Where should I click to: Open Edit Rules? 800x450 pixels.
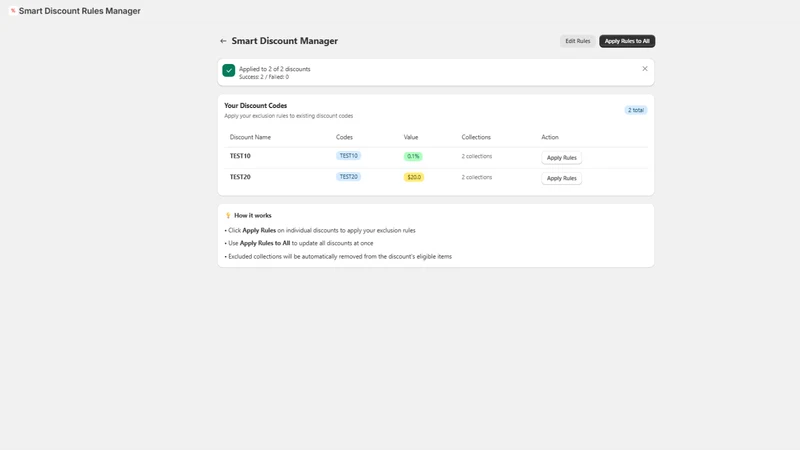click(x=578, y=41)
